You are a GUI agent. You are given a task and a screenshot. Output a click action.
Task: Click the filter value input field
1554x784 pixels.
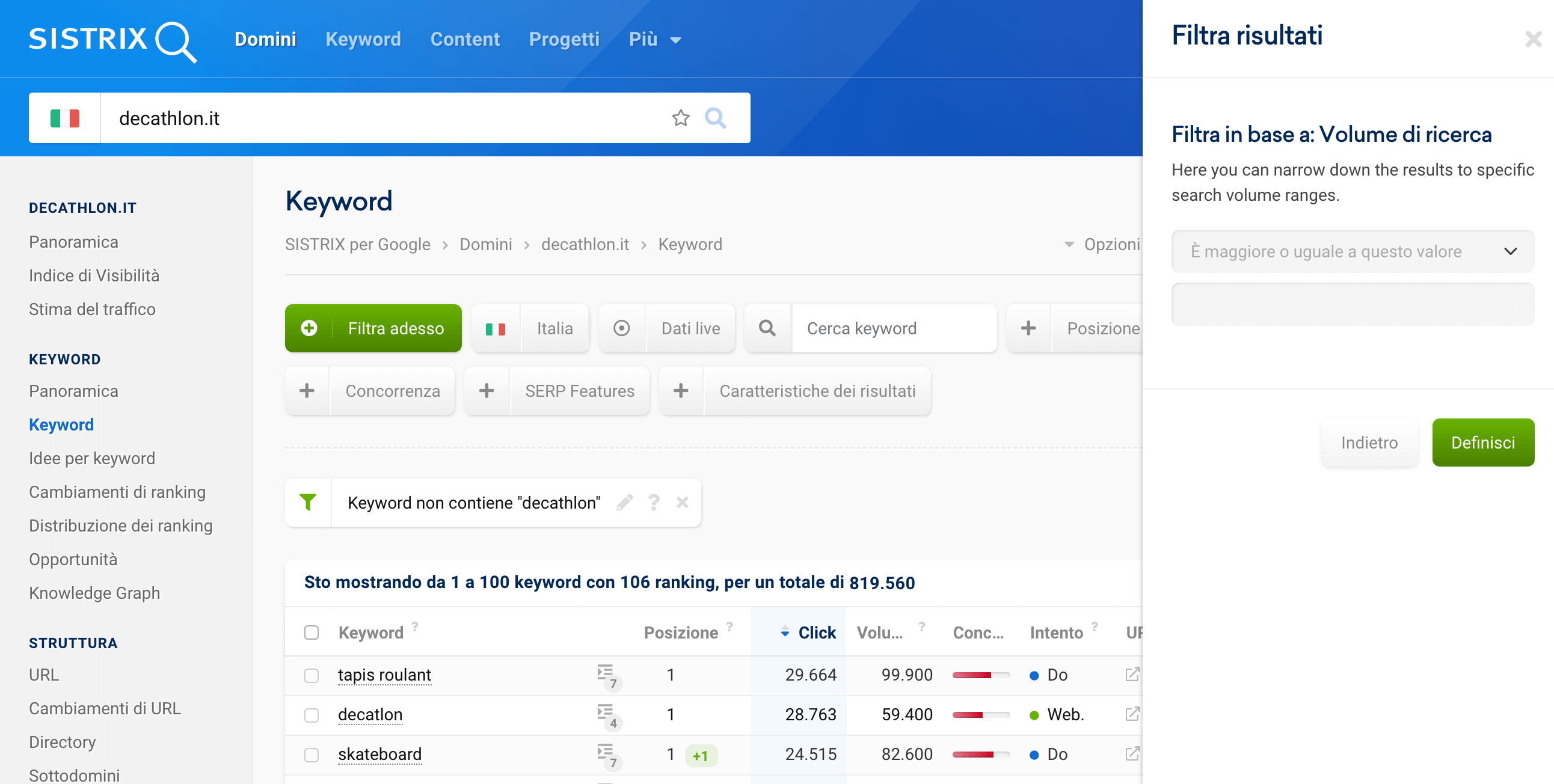point(1353,305)
